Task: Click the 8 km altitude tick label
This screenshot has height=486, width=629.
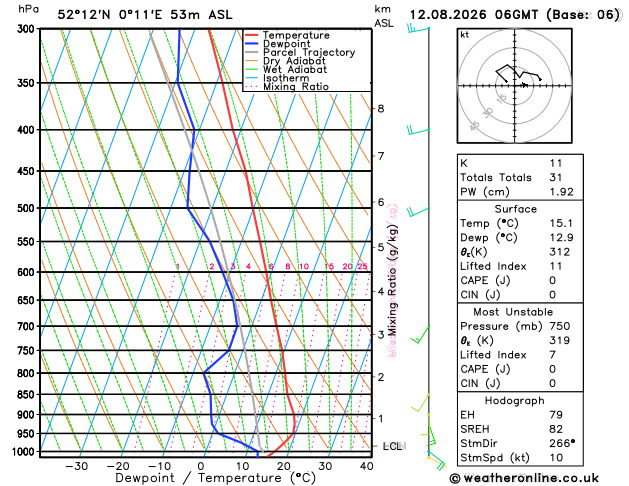Action: coord(381,109)
